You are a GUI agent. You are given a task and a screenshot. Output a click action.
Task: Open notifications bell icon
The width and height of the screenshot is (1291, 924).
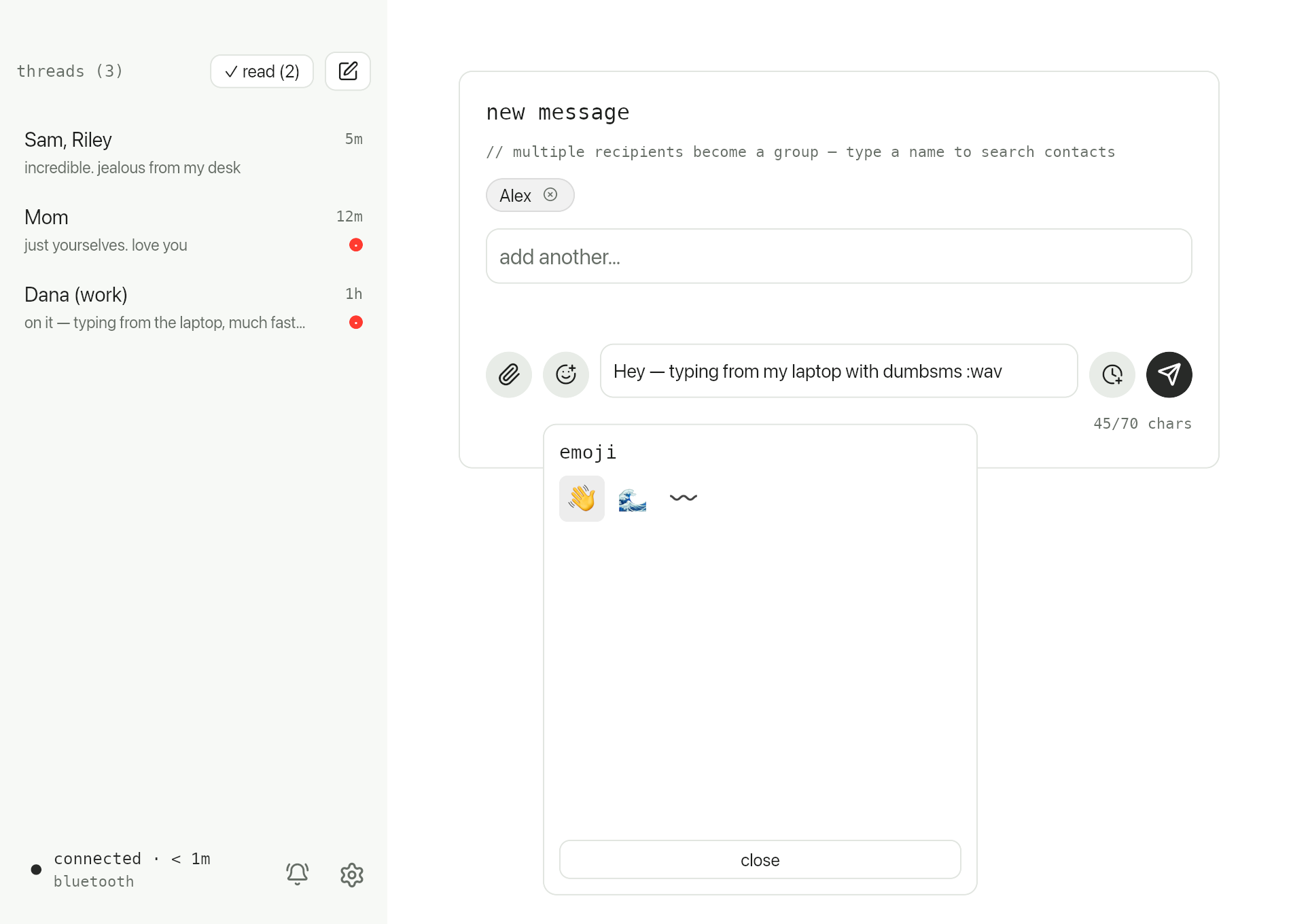pos(298,874)
